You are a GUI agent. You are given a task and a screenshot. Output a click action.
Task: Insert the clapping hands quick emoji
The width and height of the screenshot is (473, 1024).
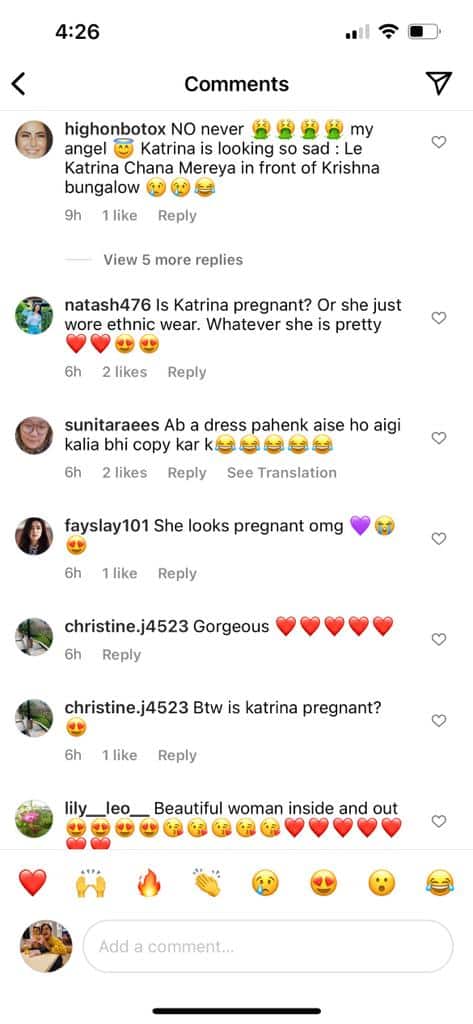pyautogui.click(x=207, y=883)
